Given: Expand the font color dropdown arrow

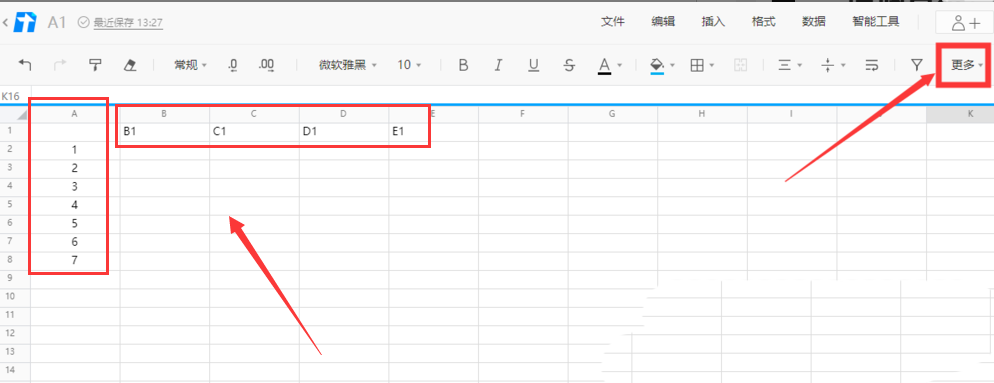Looking at the screenshot, I should pos(619,65).
